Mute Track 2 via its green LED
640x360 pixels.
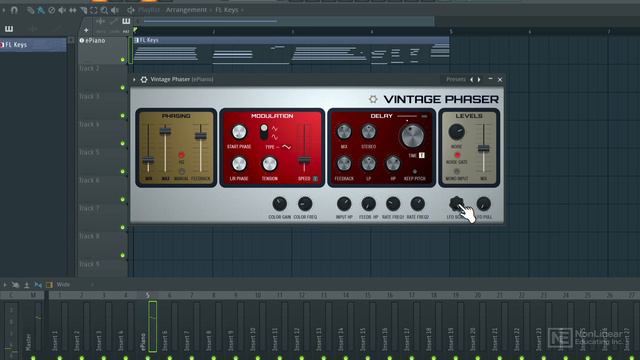coord(123,88)
